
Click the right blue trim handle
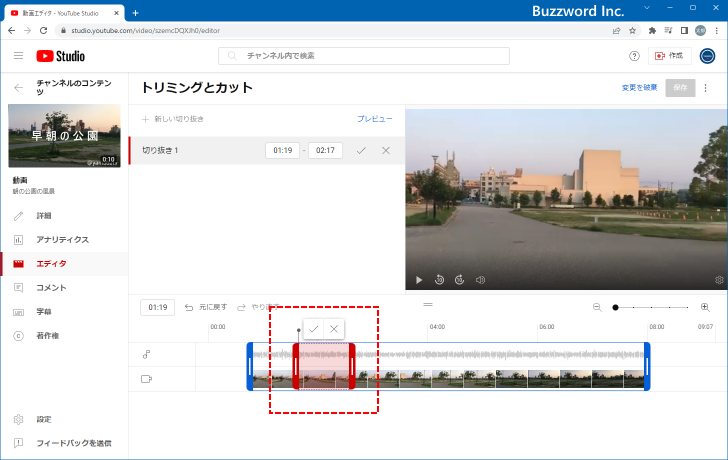[647, 366]
